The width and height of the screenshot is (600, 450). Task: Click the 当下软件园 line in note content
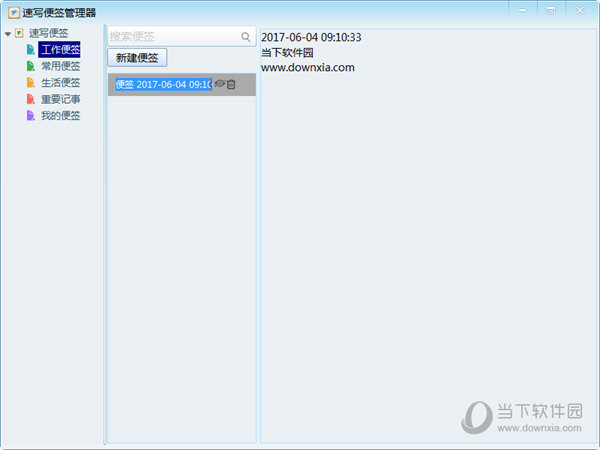coord(287,52)
